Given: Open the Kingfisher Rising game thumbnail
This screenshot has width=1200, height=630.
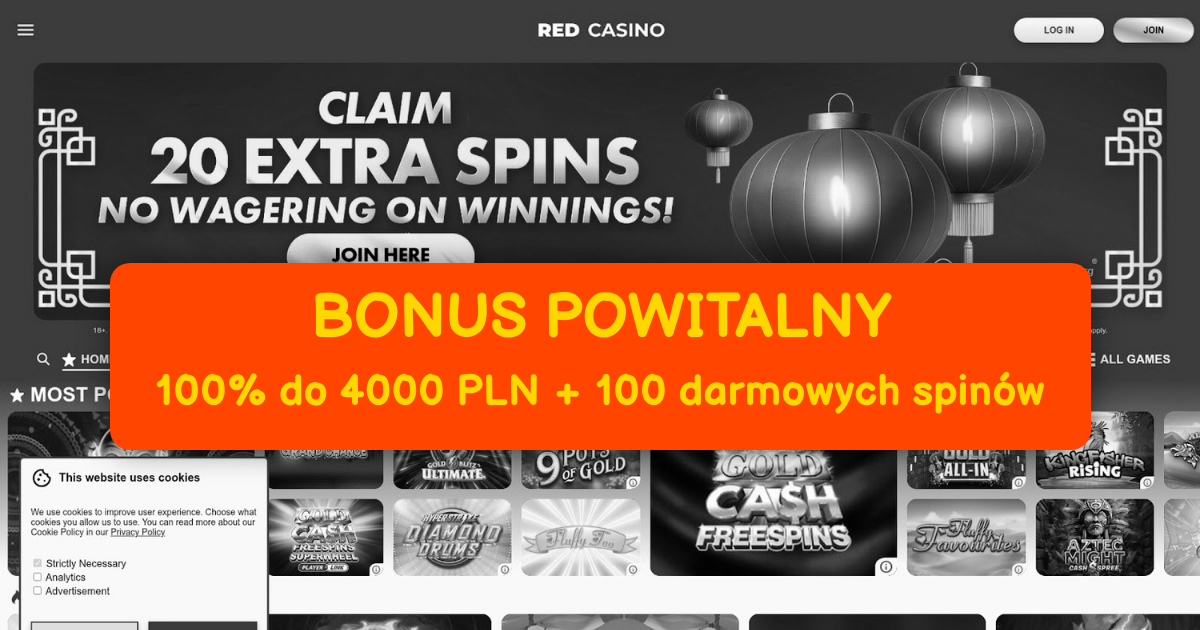Looking at the screenshot, I should click(x=1095, y=450).
